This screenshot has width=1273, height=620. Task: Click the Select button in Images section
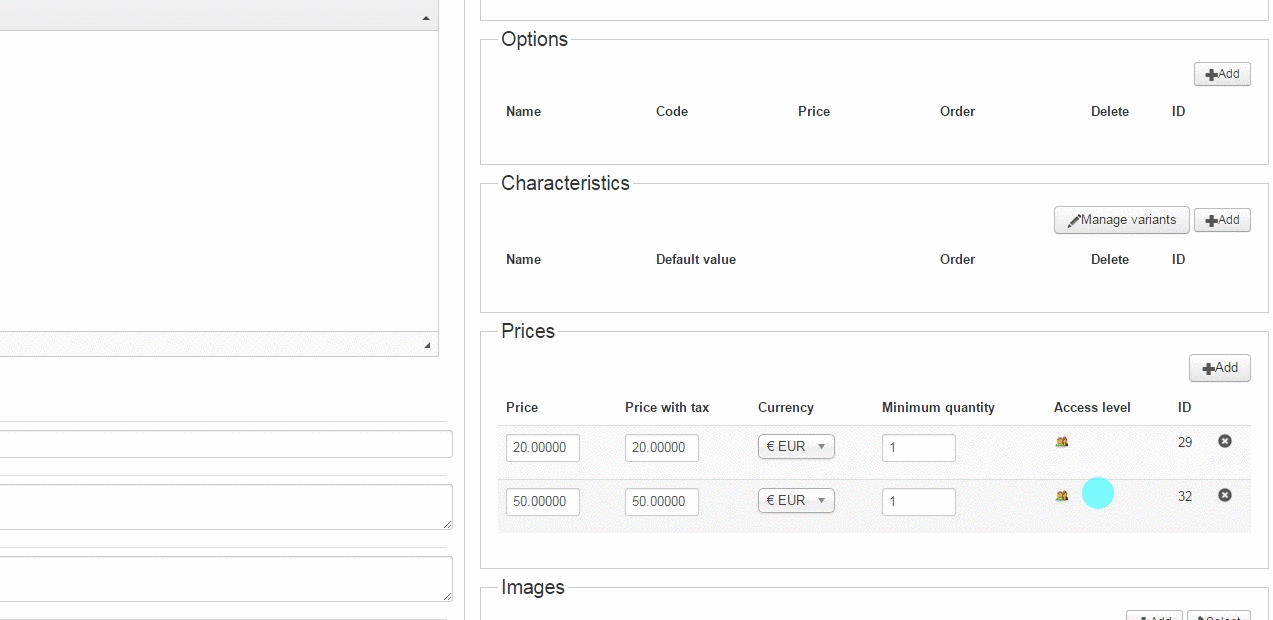tap(1220, 616)
